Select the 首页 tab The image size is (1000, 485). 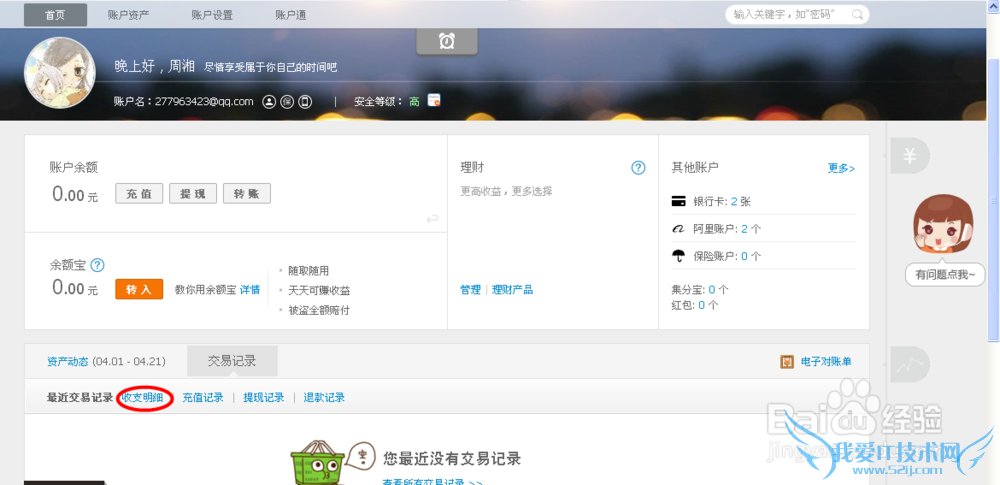pos(55,15)
